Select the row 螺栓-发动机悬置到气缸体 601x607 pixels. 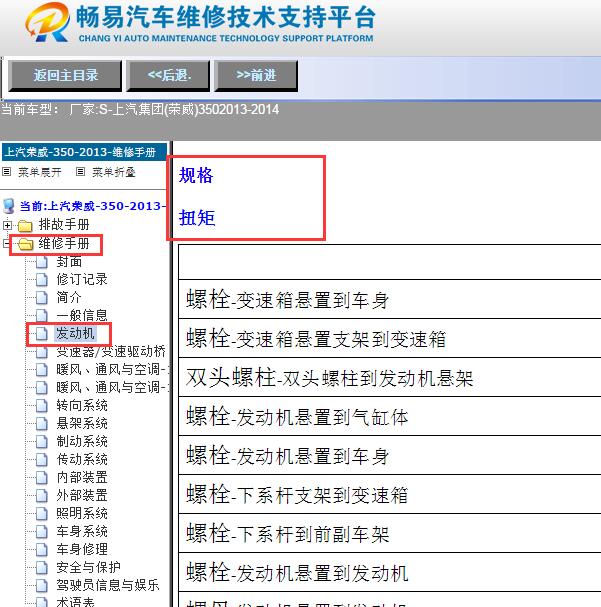390,417
